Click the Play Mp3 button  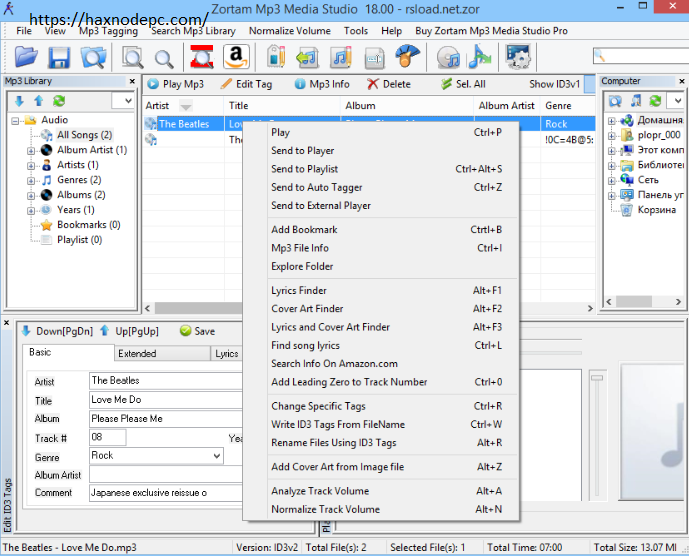pos(176,84)
